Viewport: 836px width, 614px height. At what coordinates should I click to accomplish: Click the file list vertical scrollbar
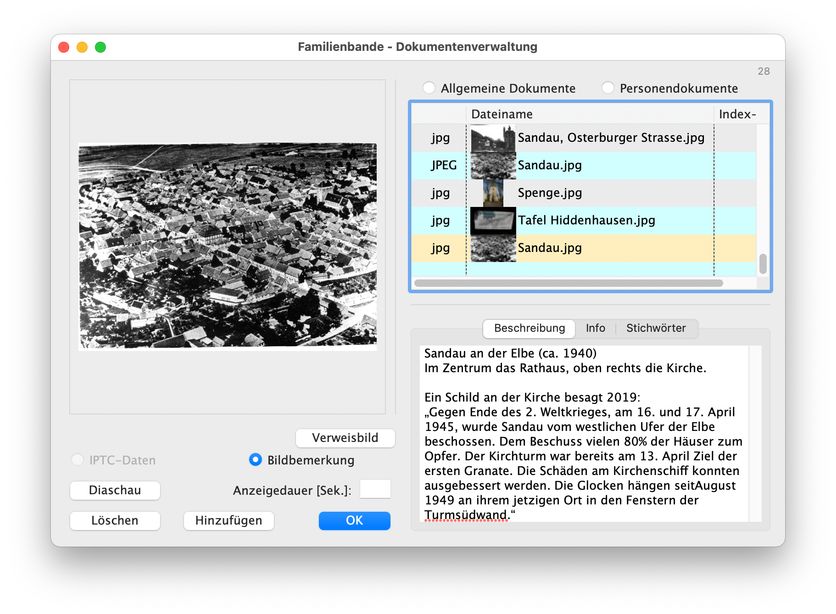(x=763, y=264)
